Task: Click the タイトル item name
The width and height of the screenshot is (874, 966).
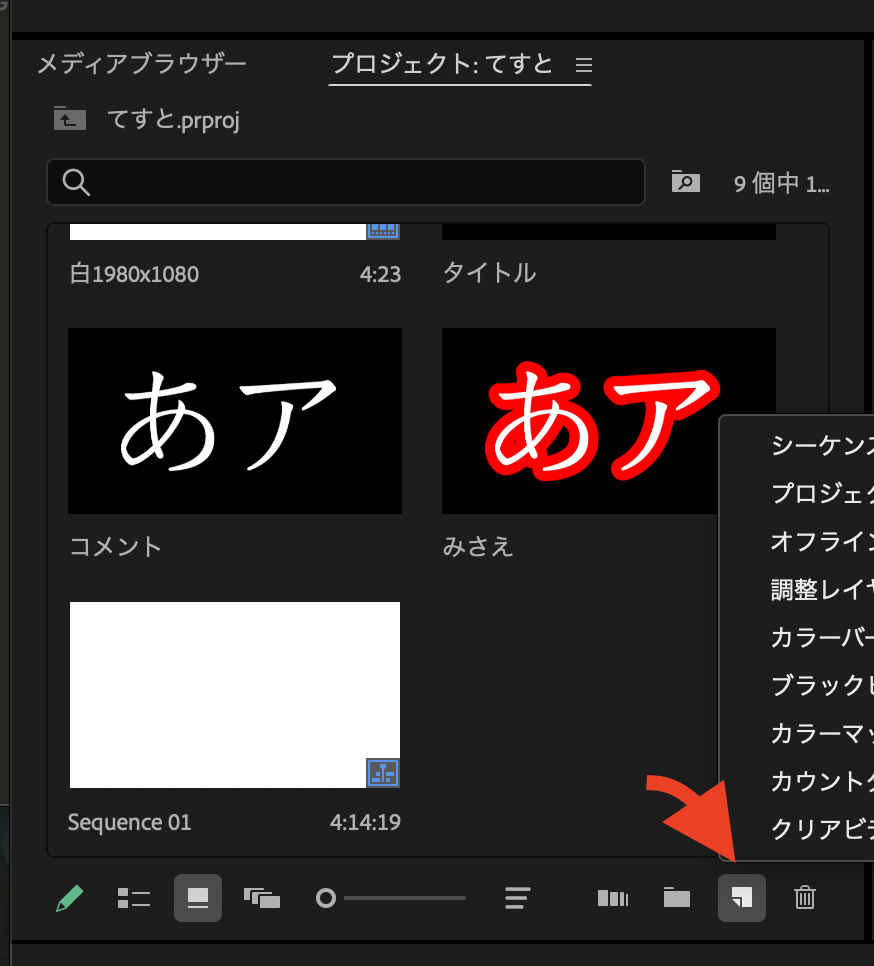Action: 490,273
